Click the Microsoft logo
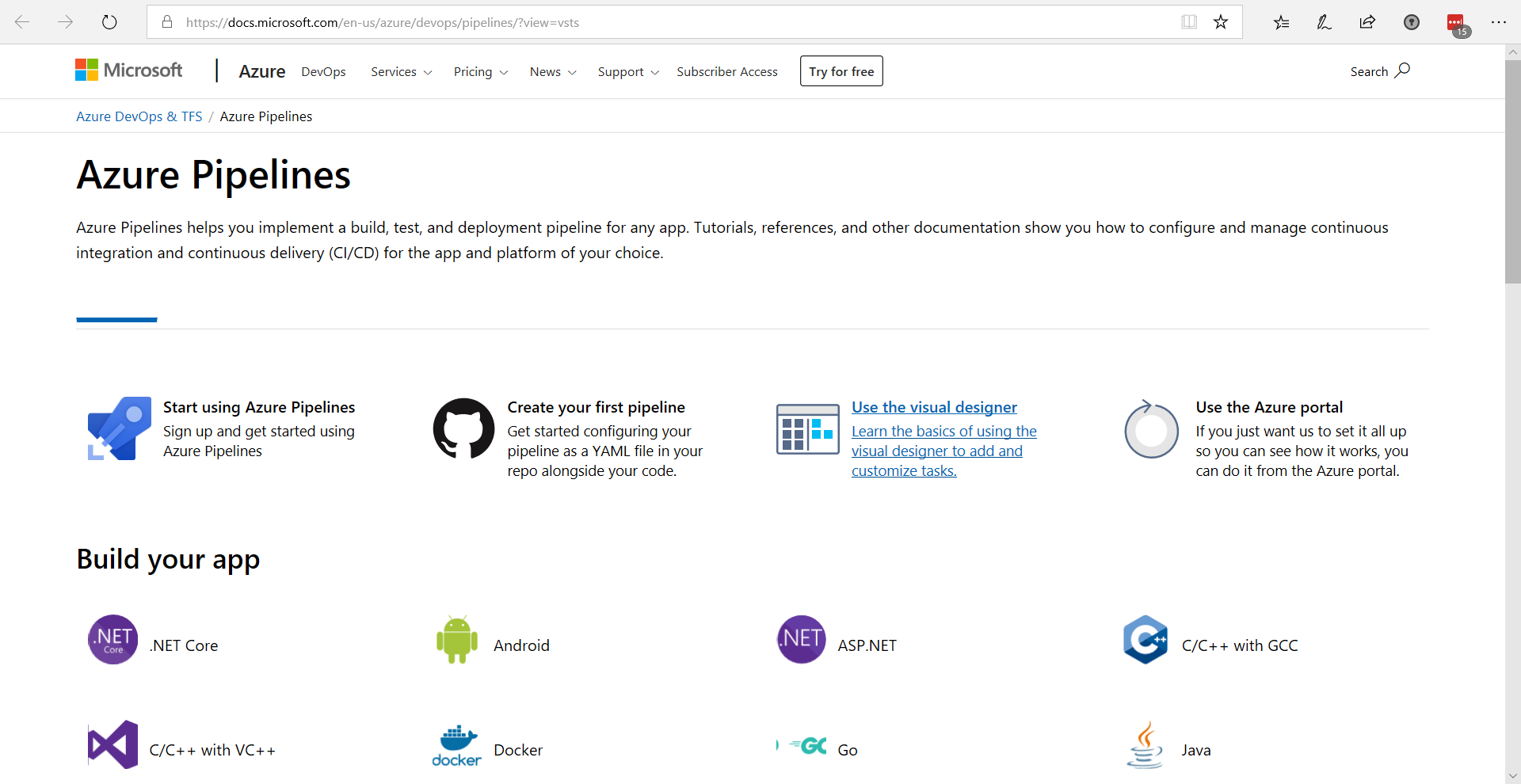This screenshot has height=784, width=1521. click(128, 70)
